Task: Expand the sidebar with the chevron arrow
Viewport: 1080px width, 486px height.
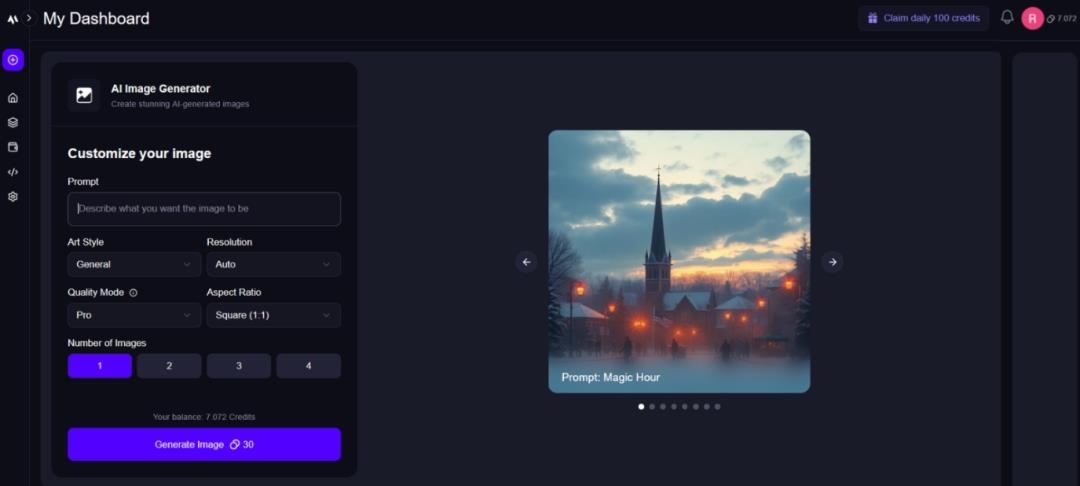Action: pyautogui.click(x=29, y=18)
